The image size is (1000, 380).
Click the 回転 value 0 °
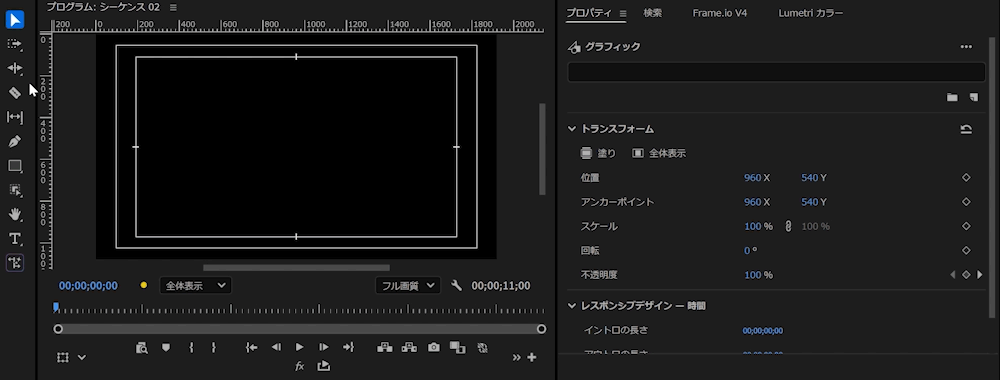[x=751, y=251]
